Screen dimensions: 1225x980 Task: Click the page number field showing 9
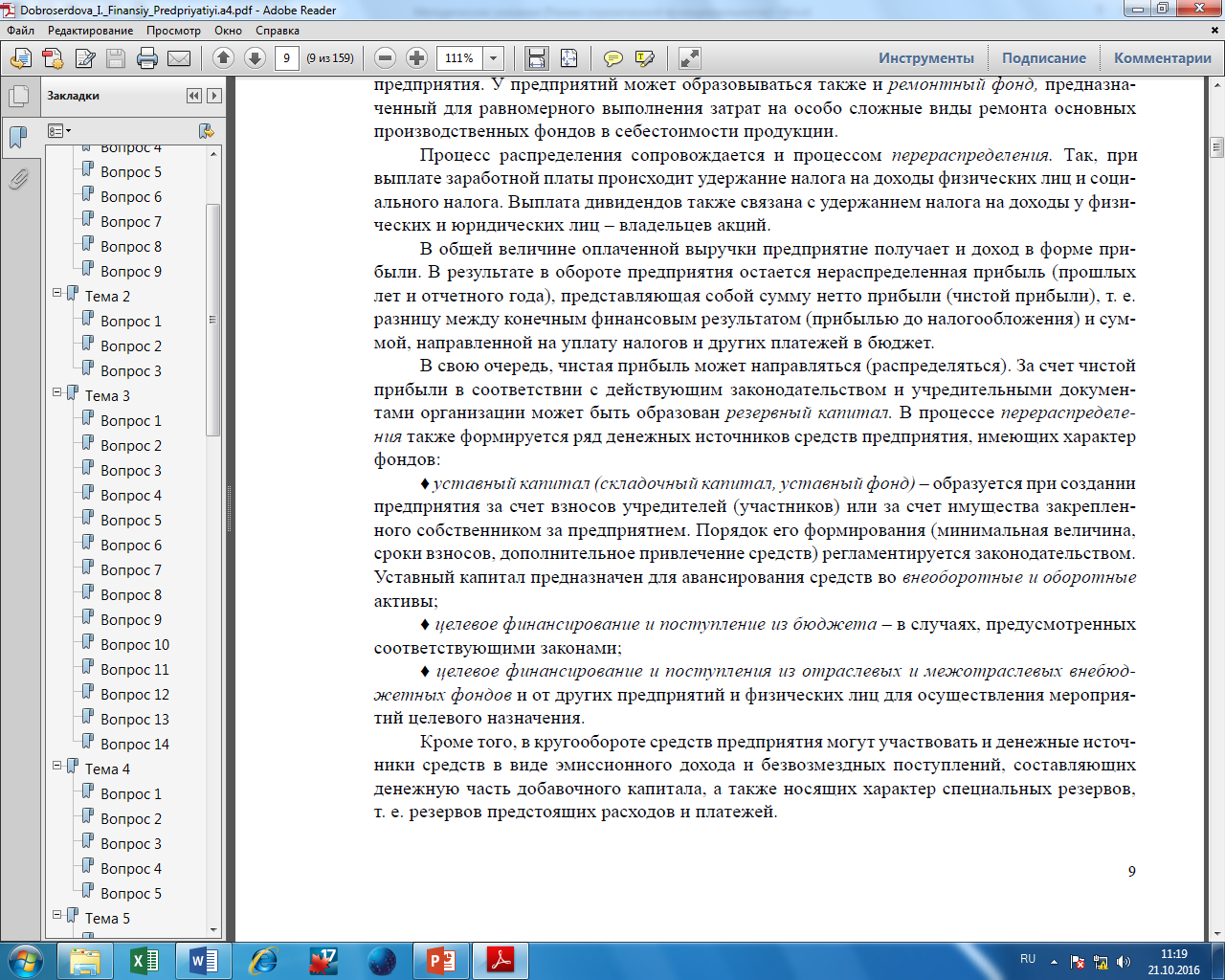click(287, 58)
